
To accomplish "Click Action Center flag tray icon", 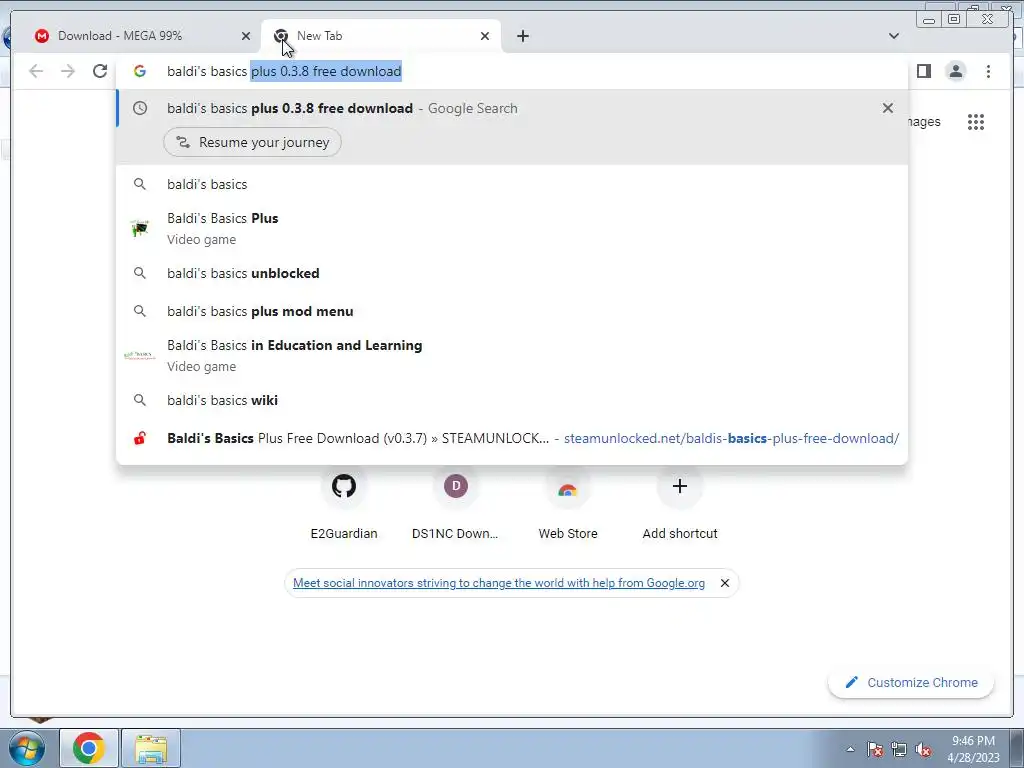I will pyautogui.click(x=875, y=749).
